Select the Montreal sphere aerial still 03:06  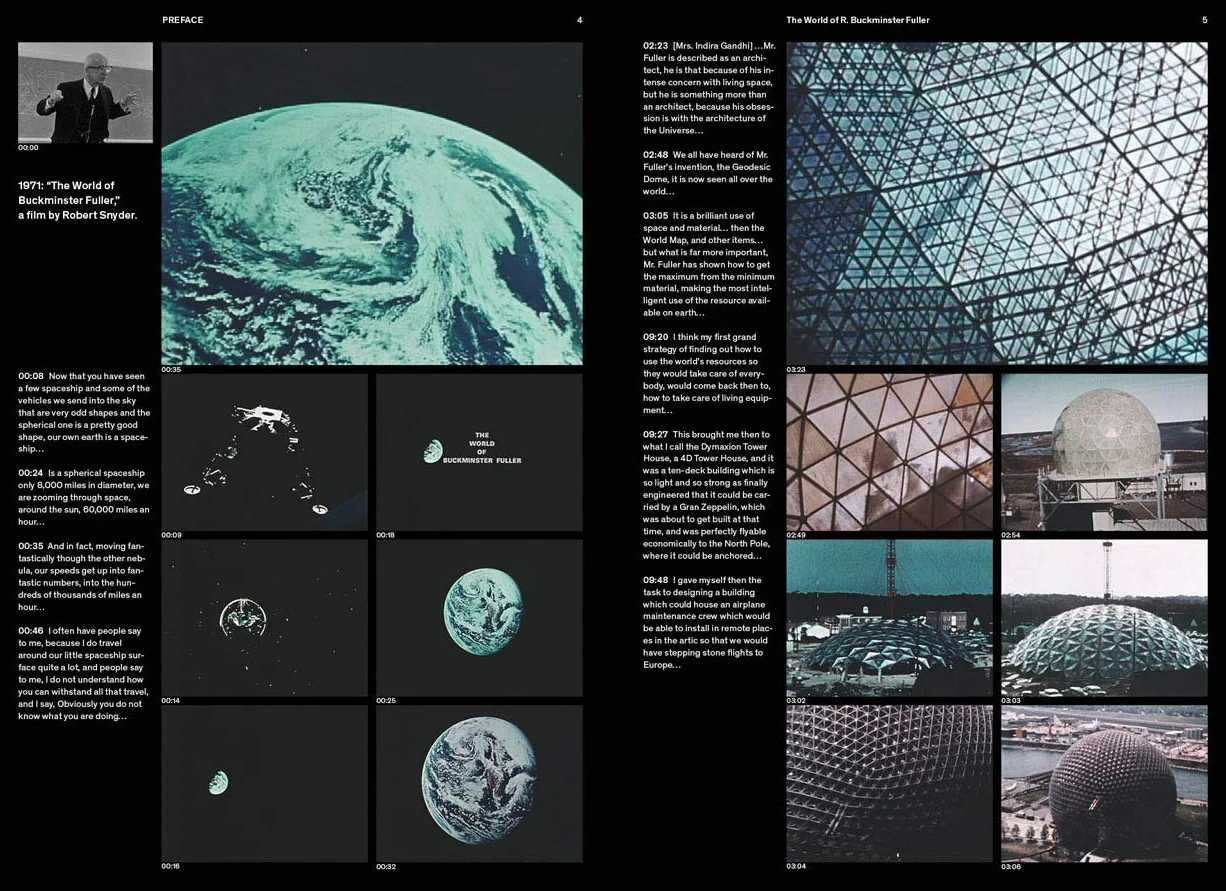pos(1104,783)
